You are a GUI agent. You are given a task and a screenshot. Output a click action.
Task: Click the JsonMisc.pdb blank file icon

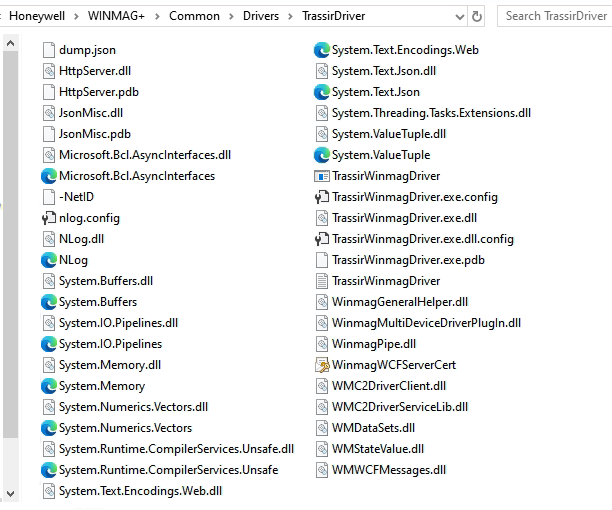pyautogui.click(x=49, y=134)
